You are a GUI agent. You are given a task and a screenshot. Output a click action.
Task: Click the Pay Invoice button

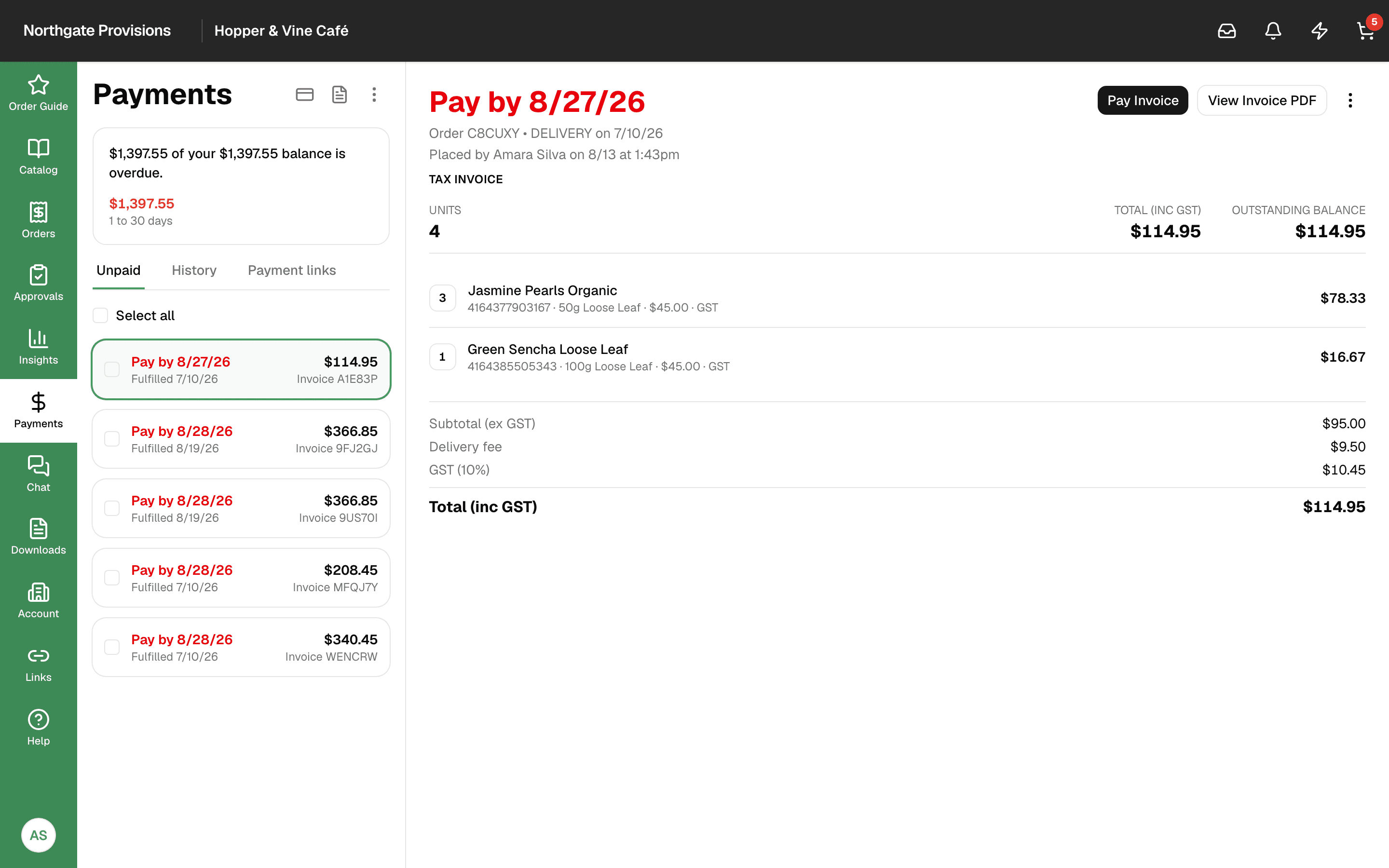pos(1143,100)
